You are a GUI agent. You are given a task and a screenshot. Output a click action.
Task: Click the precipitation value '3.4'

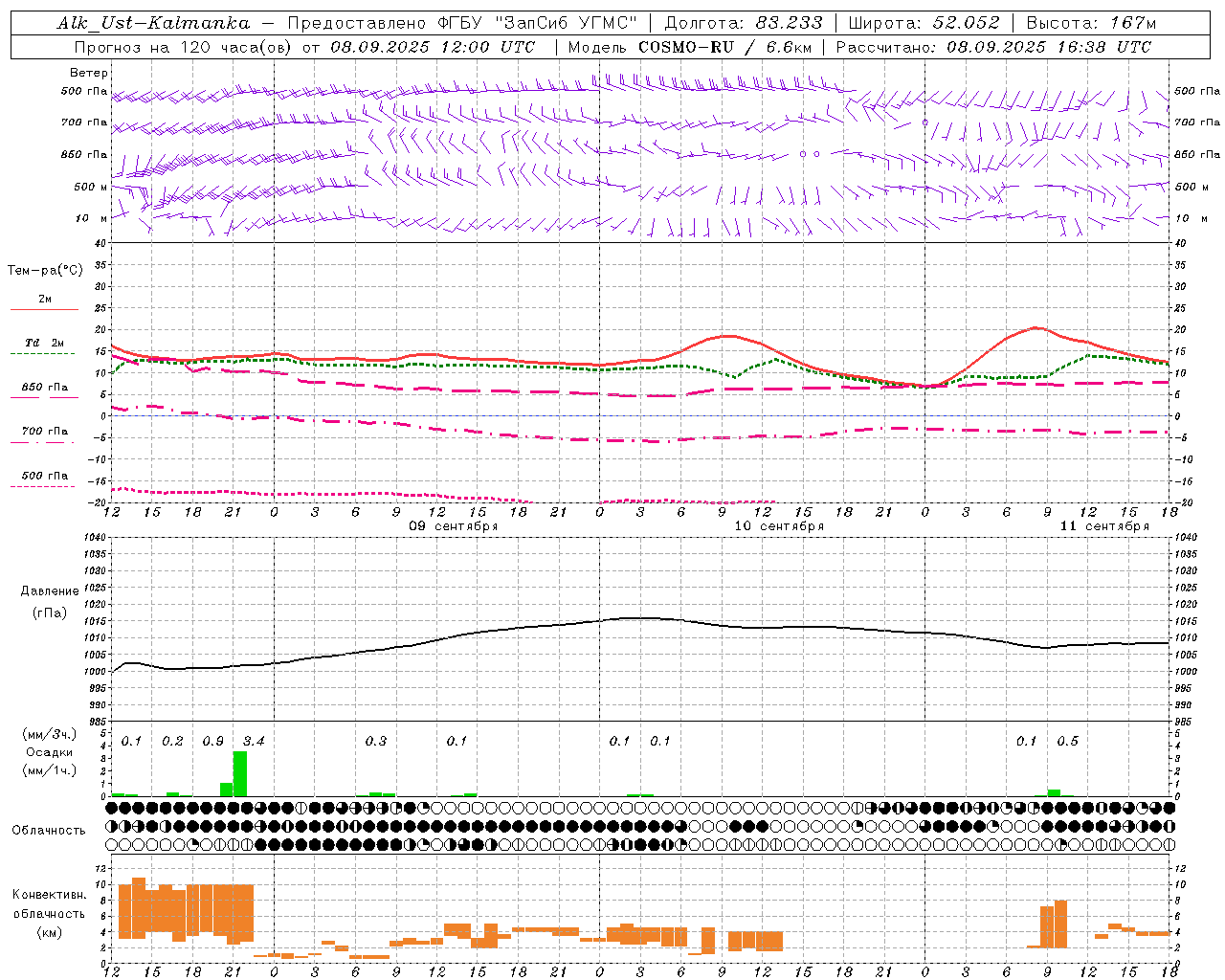[x=254, y=742]
